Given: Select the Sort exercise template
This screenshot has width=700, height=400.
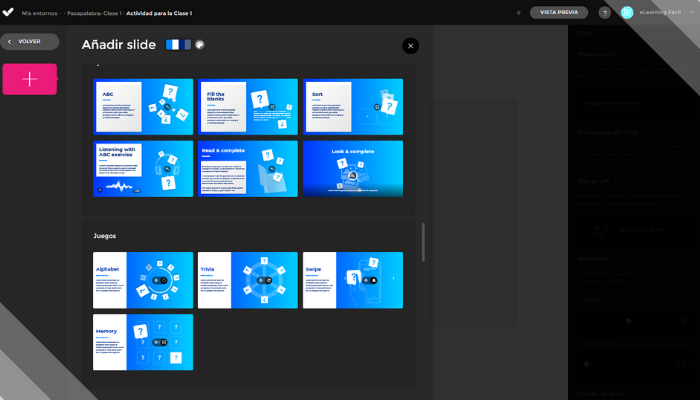Looking at the screenshot, I should pos(353,107).
